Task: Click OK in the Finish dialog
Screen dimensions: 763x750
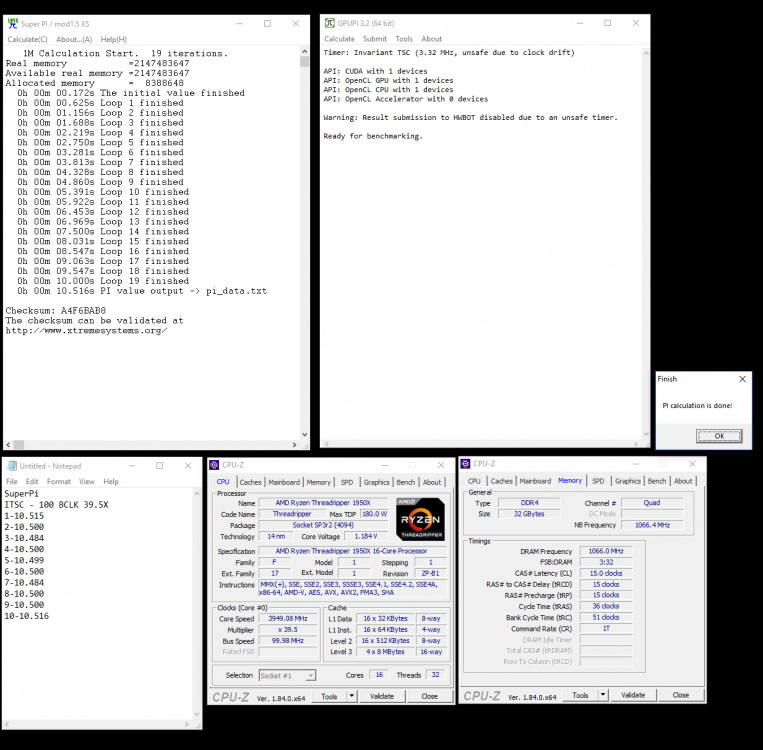Action: [x=719, y=436]
